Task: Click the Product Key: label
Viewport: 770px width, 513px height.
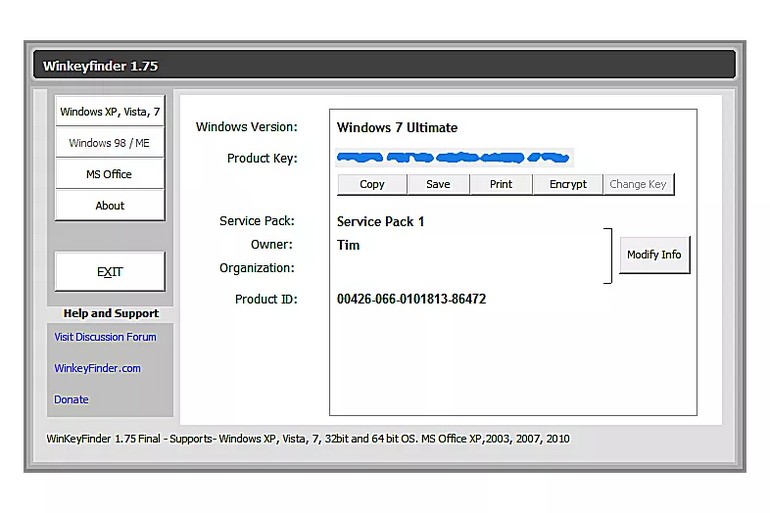Action: pyautogui.click(x=262, y=158)
